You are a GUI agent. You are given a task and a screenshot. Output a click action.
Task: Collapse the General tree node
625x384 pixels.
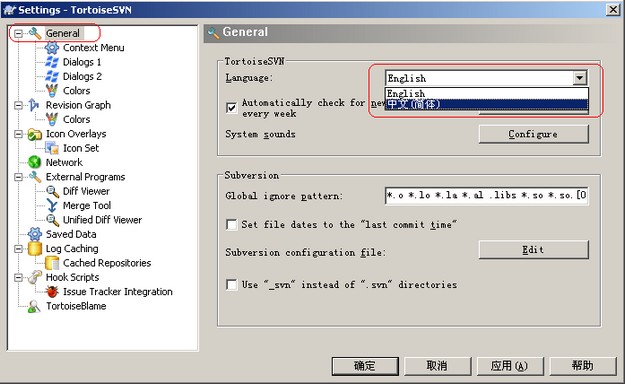[18, 33]
